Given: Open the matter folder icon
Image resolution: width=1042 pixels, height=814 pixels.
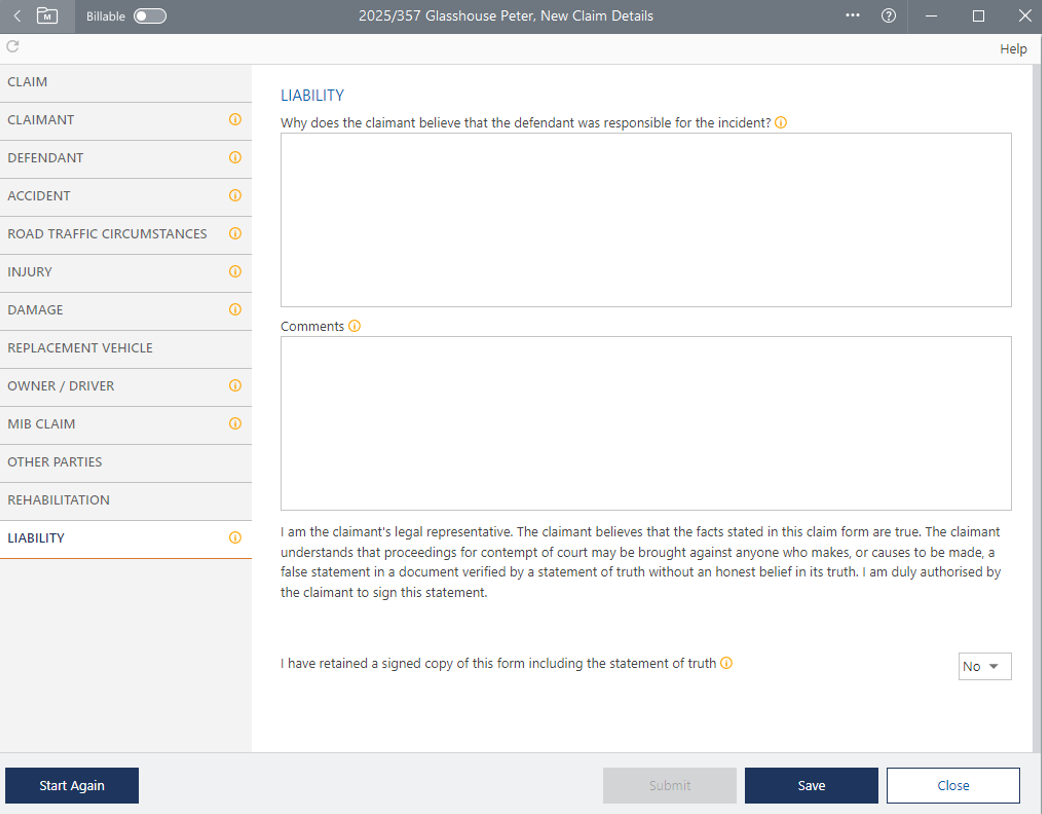Looking at the screenshot, I should pyautogui.click(x=47, y=16).
